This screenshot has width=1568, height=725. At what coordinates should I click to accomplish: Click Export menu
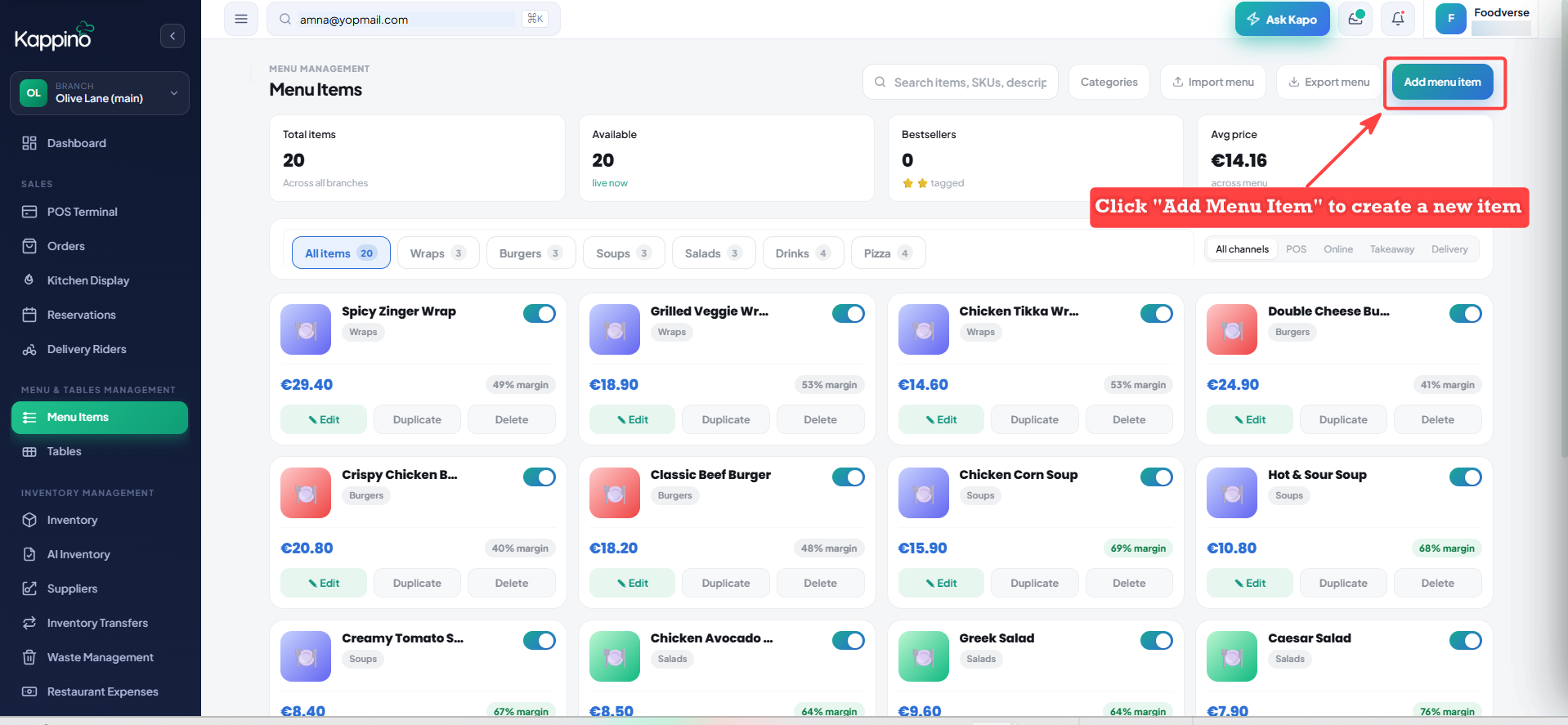tap(1329, 82)
